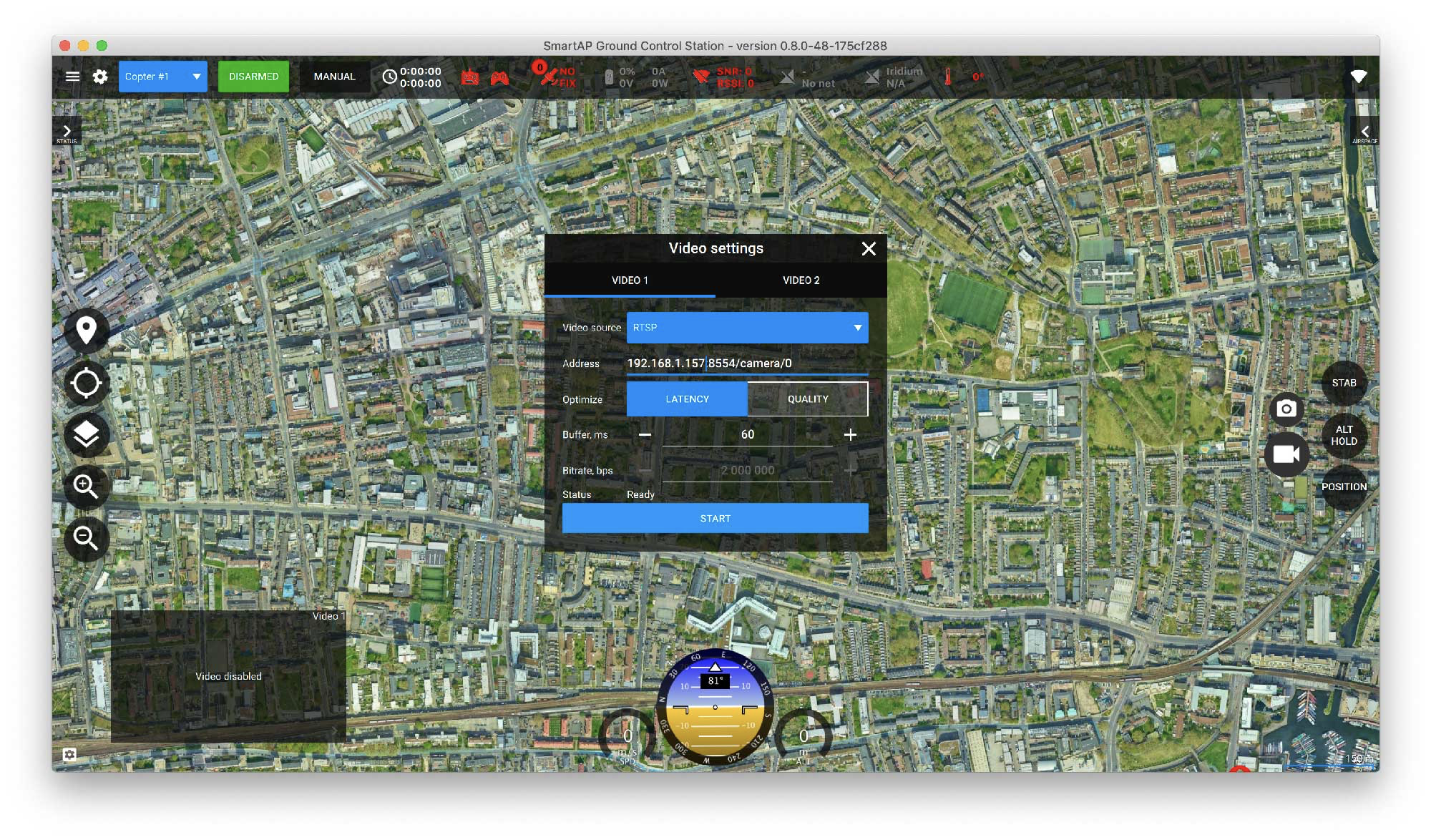
Task: Click the battery level icon
Action: 609,77
